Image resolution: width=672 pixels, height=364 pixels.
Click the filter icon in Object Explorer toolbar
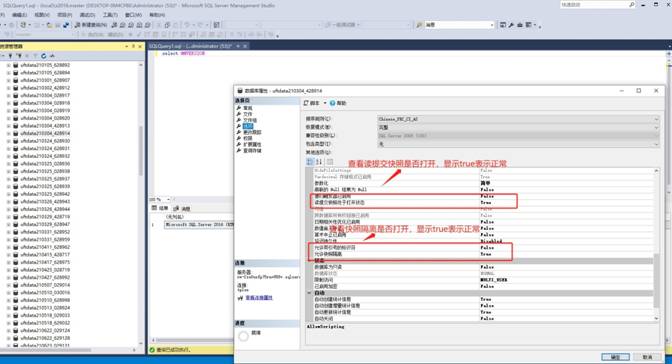click(x=10, y=56)
